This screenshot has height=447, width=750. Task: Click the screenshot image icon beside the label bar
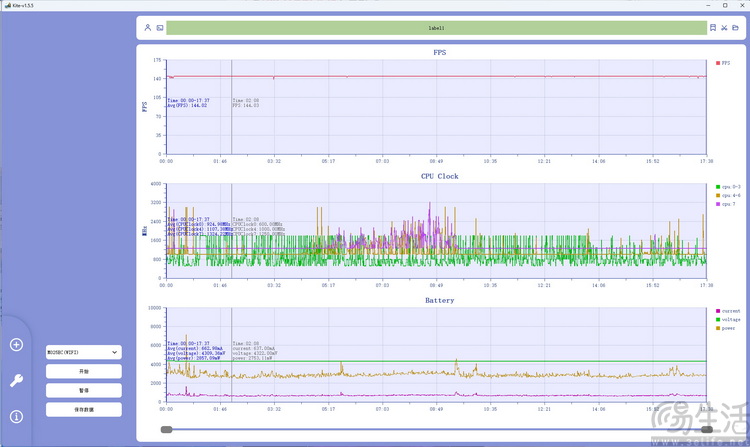[x=160, y=28]
